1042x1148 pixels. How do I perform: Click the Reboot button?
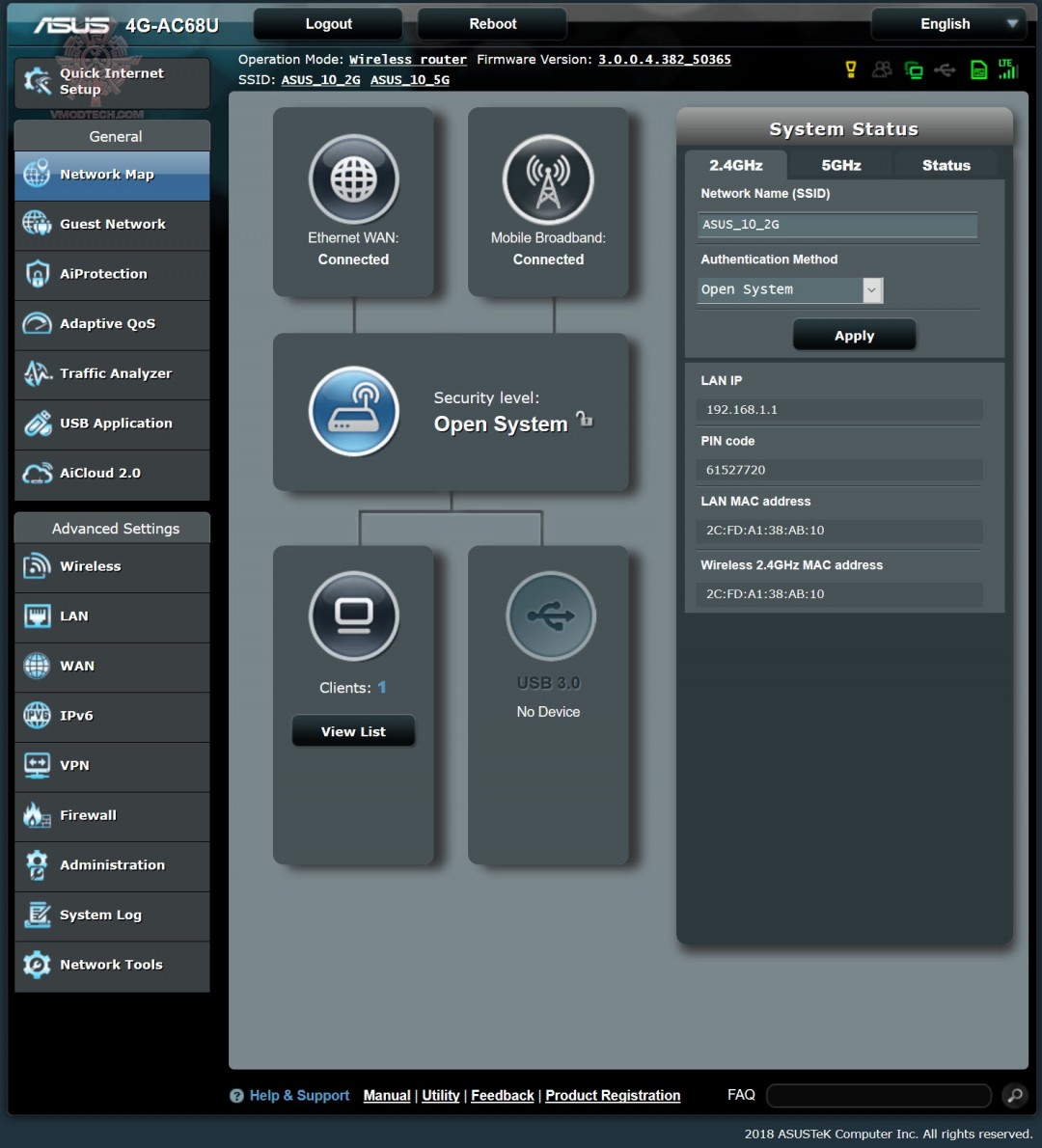pos(492,24)
